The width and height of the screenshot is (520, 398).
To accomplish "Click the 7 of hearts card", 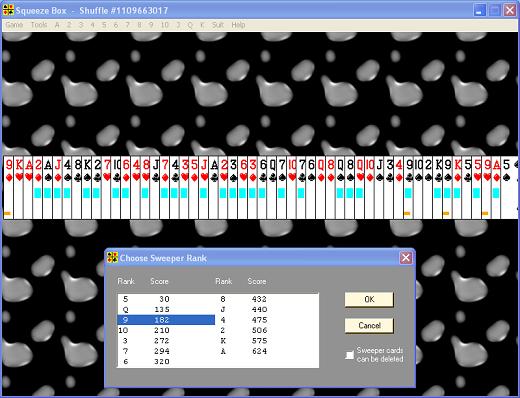I will [x=106, y=188].
